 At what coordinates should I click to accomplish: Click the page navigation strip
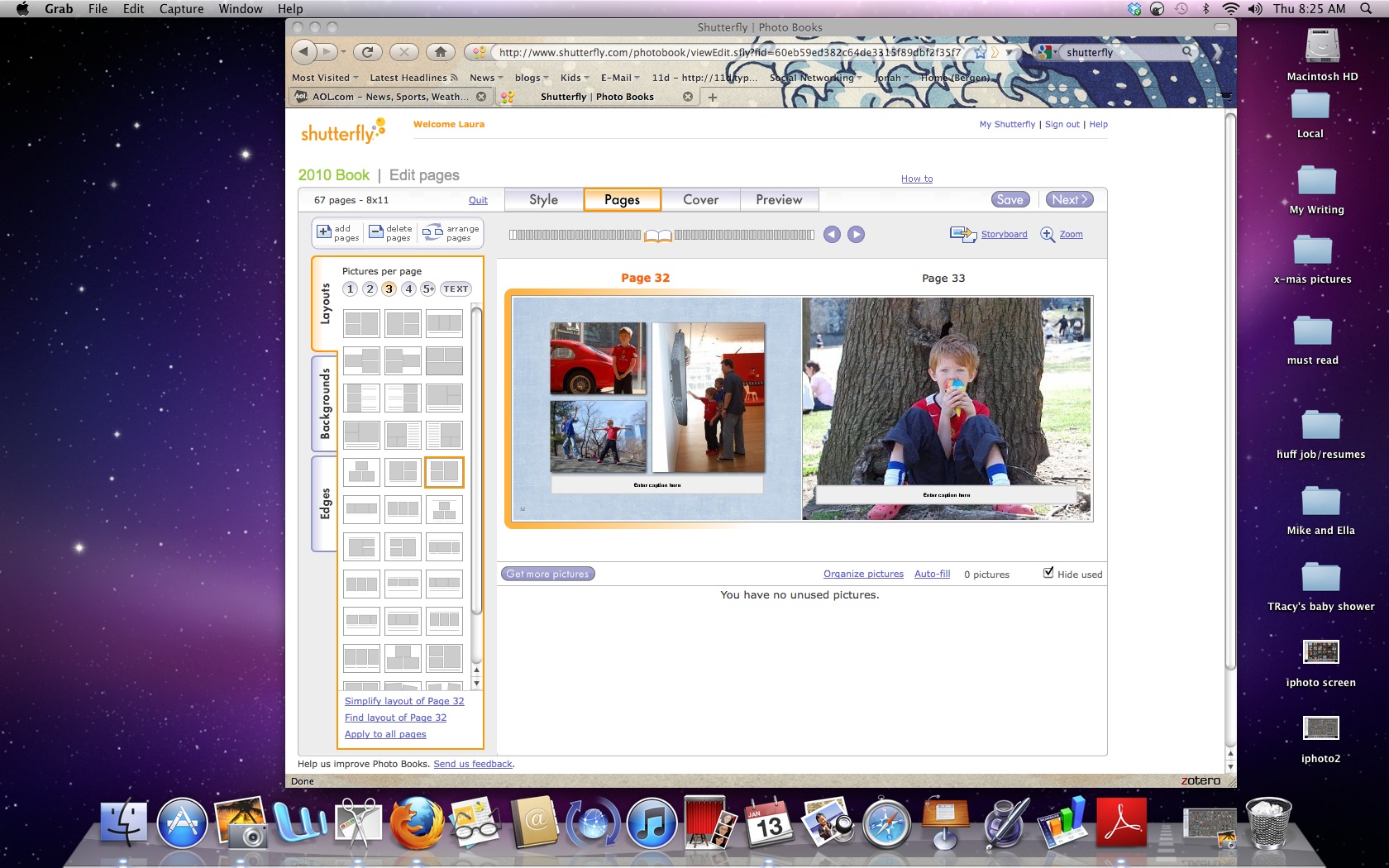pyautogui.click(x=661, y=235)
